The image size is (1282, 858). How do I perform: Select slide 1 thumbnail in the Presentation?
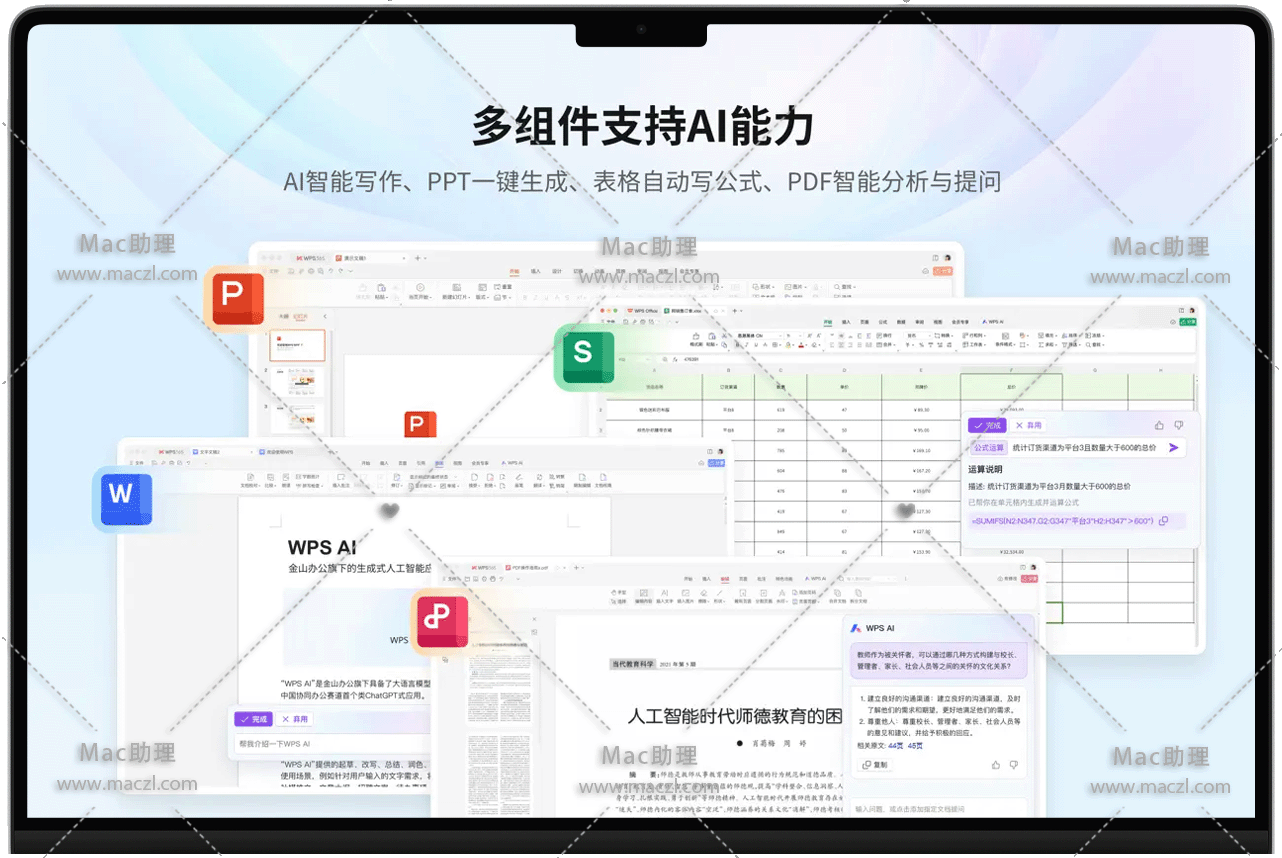pos(299,346)
